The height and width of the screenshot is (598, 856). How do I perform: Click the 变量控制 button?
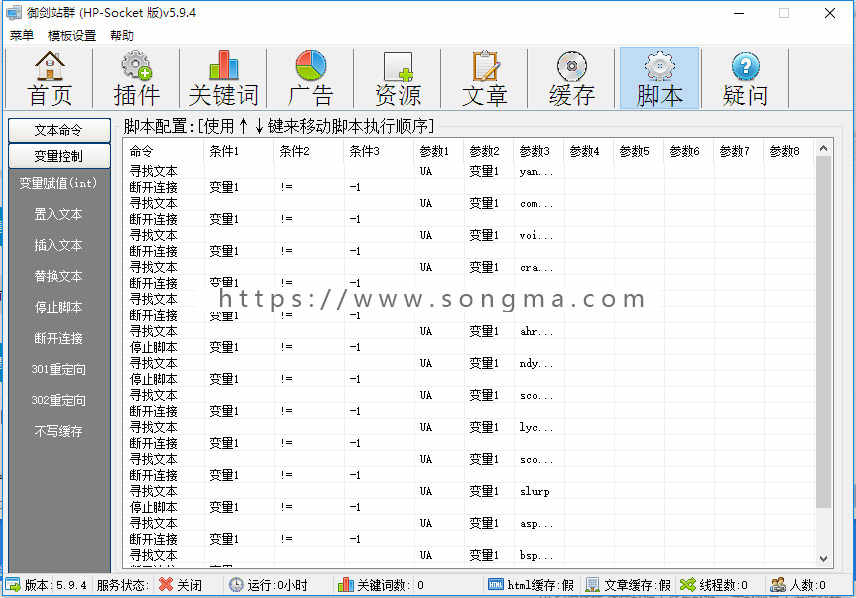(59, 156)
